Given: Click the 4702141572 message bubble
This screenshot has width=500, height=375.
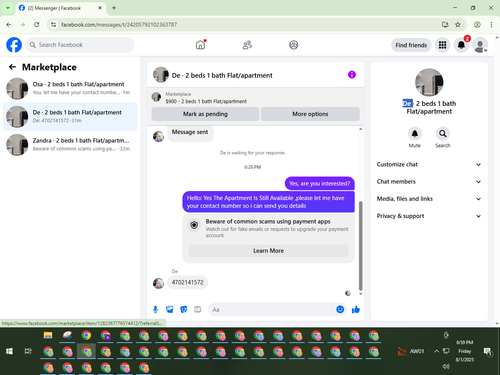Looking at the screenshot, I should coord(187,282).
